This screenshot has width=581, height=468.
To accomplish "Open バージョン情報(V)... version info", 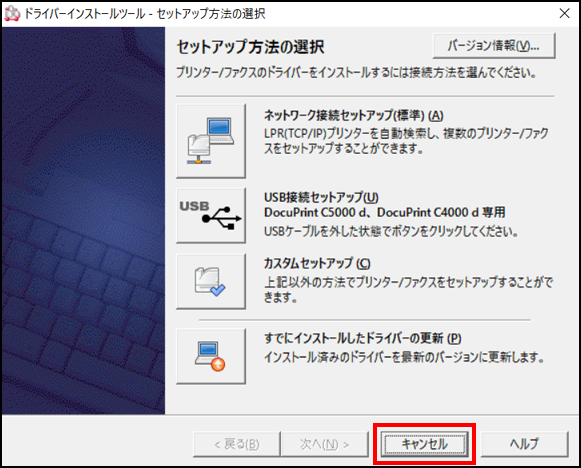I will pyautogui.click(x=494, y=46).
